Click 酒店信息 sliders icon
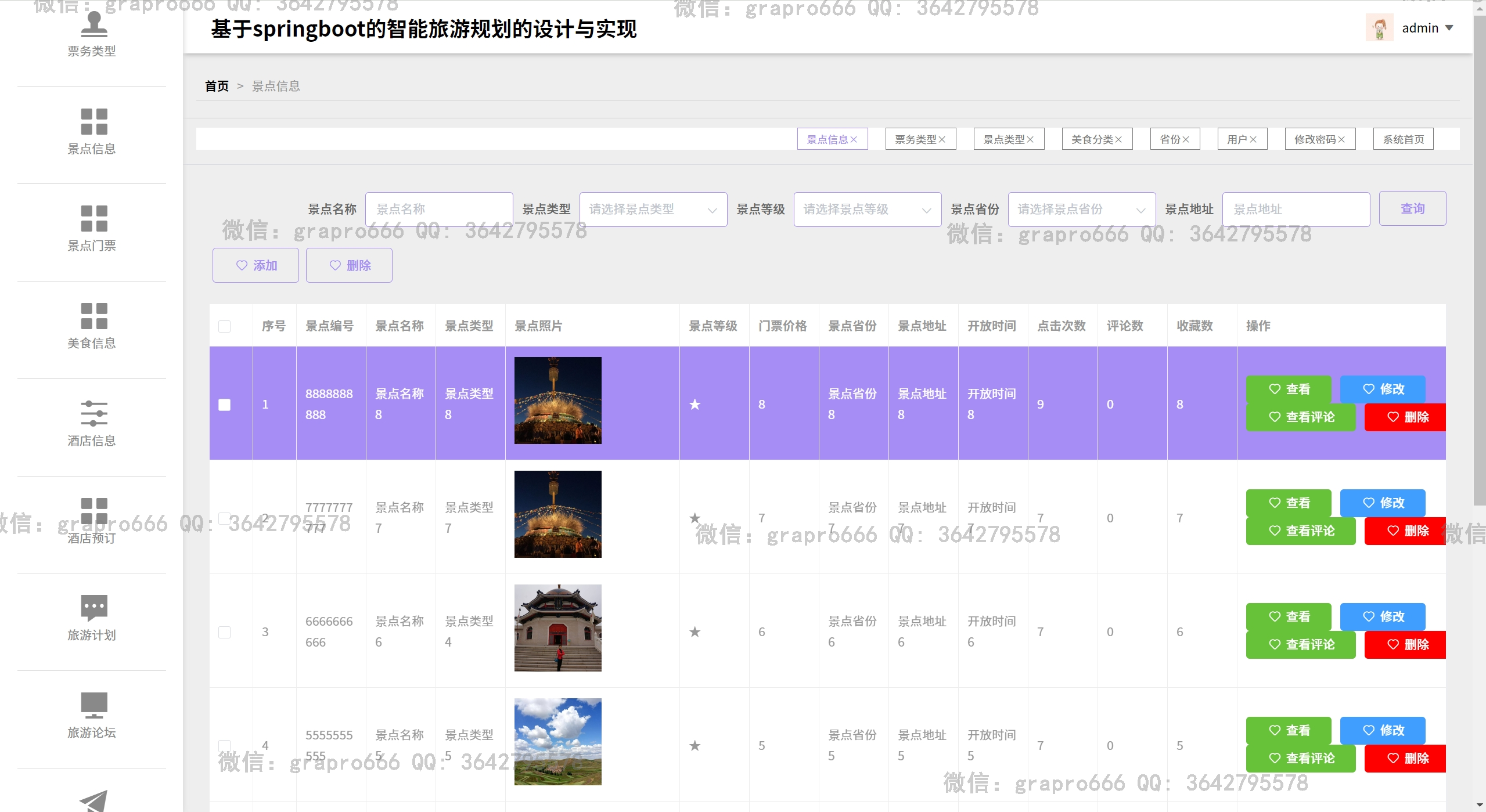The height and width of the screenshot is (812, 1486). (x=93, y=413)
